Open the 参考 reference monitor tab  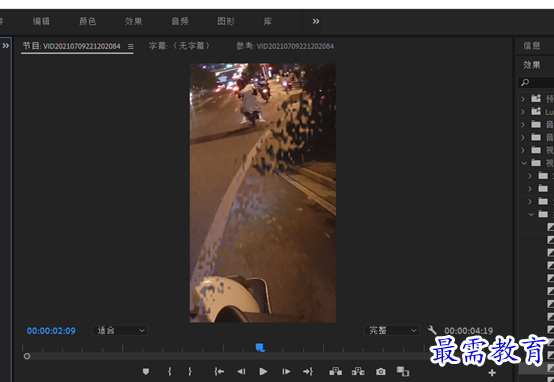pyautogui.click(x=285, y=46)
